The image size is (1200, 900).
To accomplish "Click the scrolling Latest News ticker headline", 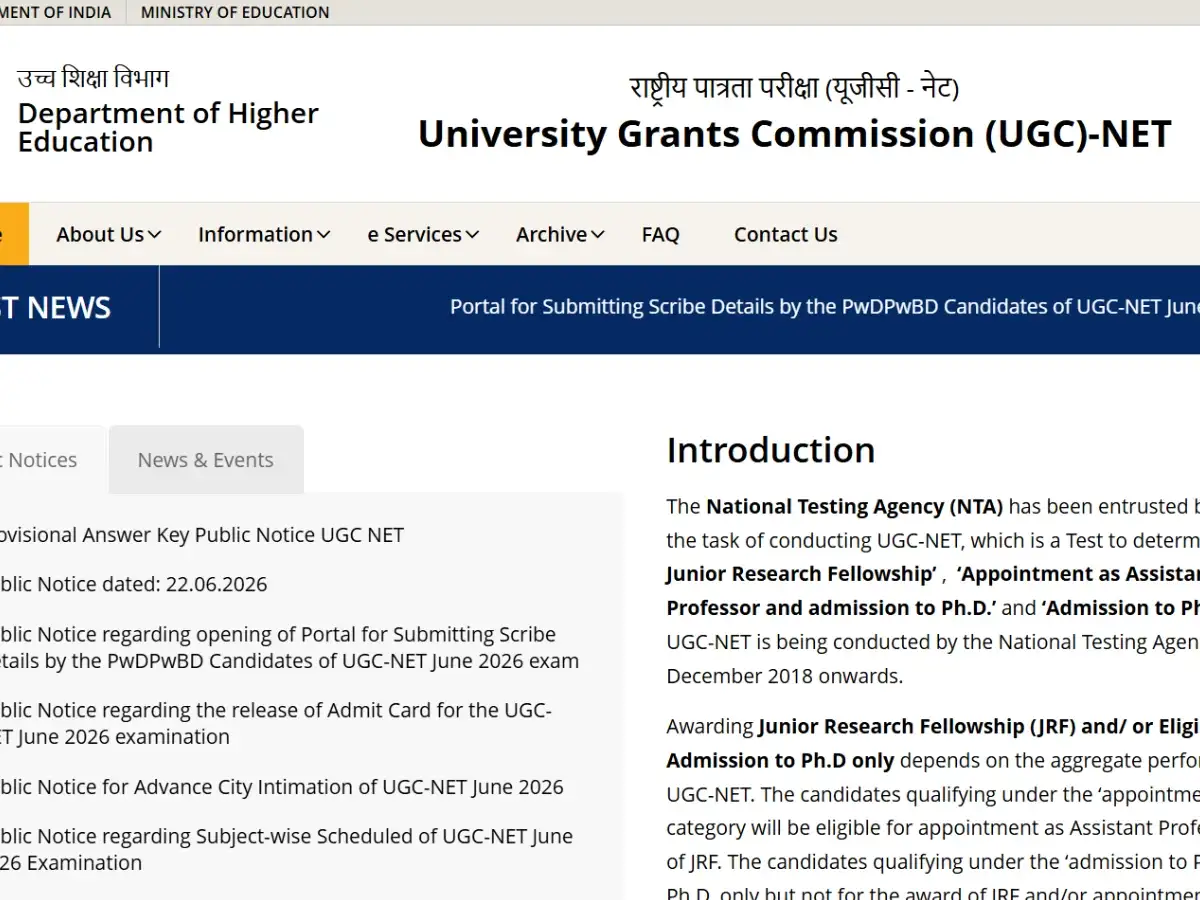I will [825, 307].
